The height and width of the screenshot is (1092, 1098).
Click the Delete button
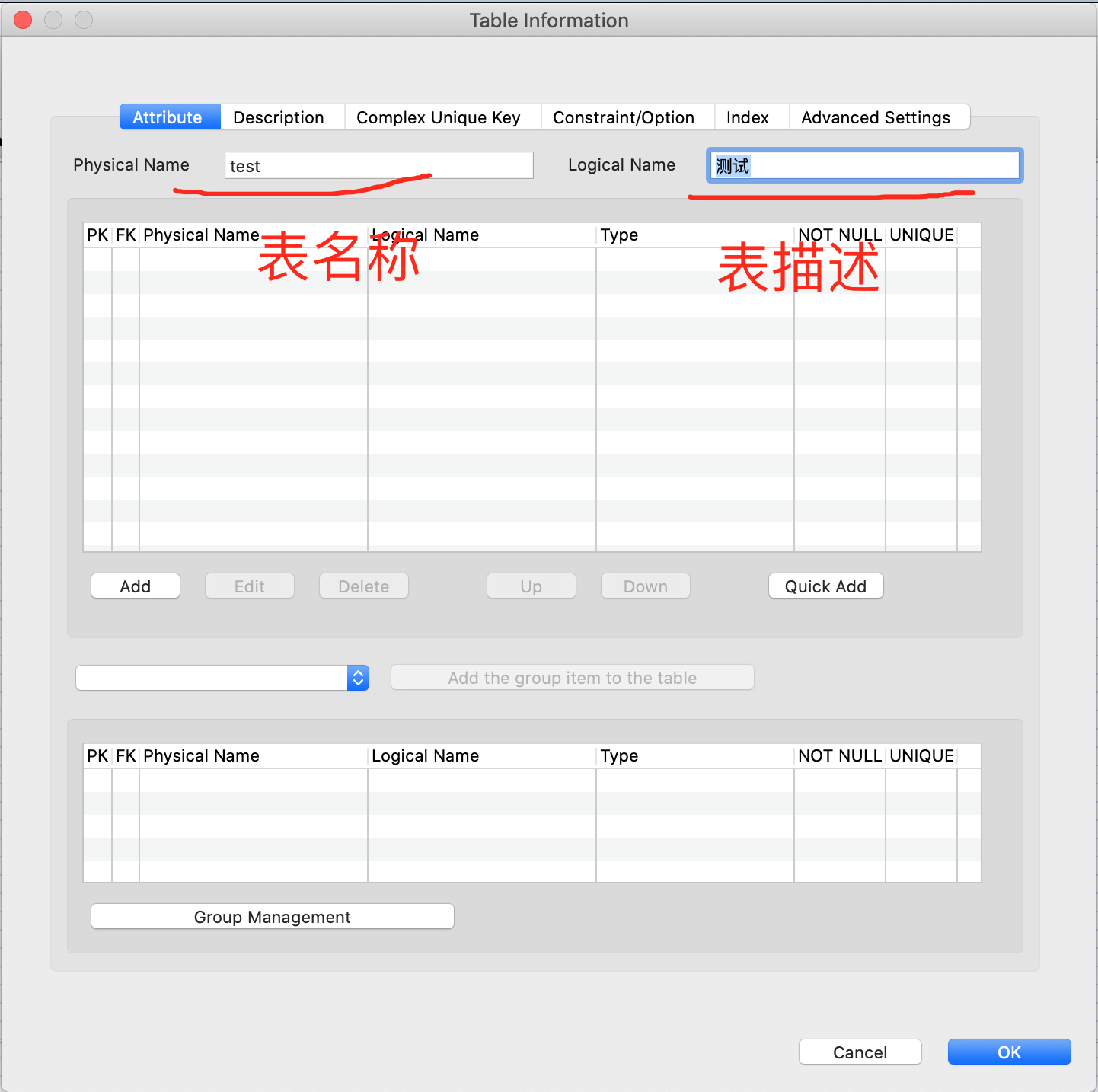[363, 586]
